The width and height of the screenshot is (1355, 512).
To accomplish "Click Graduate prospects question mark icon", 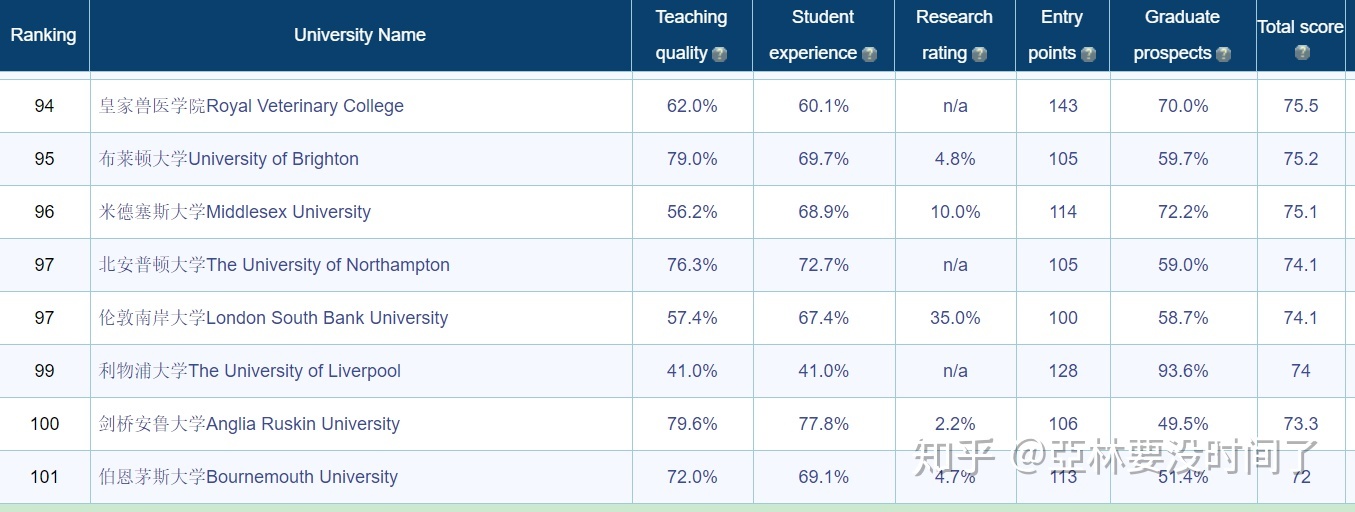I will pos(1223,54).
